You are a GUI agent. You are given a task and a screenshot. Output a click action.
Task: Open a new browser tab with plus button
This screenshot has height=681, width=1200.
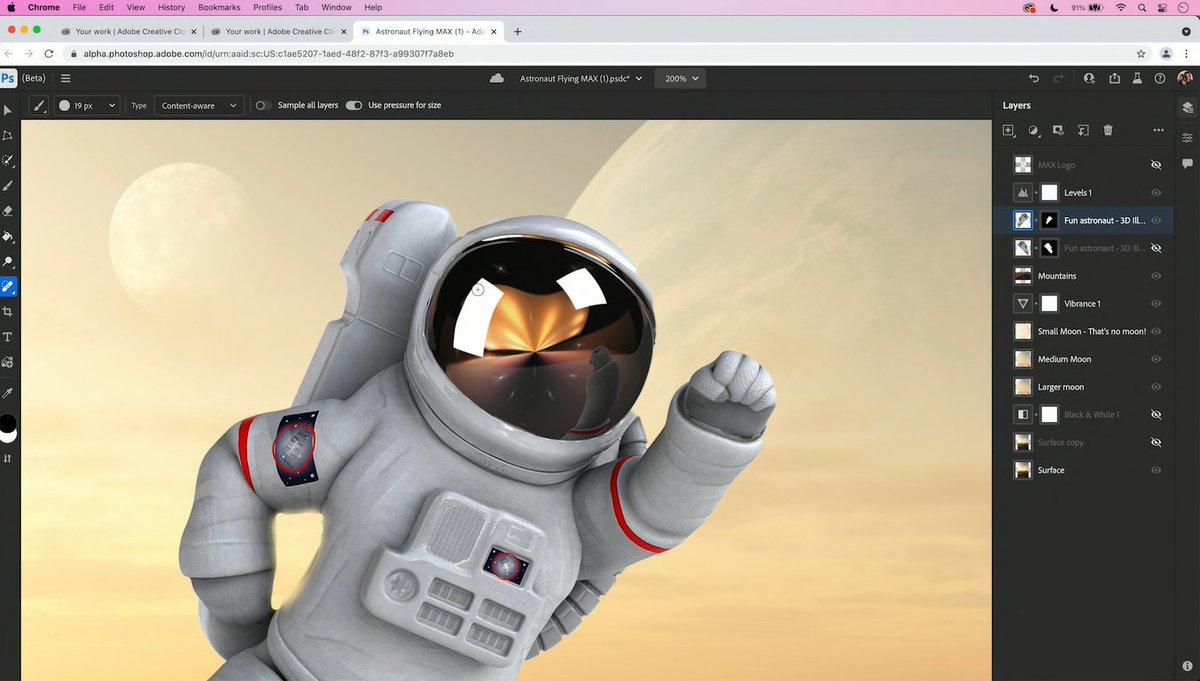[x=517, y=31]
